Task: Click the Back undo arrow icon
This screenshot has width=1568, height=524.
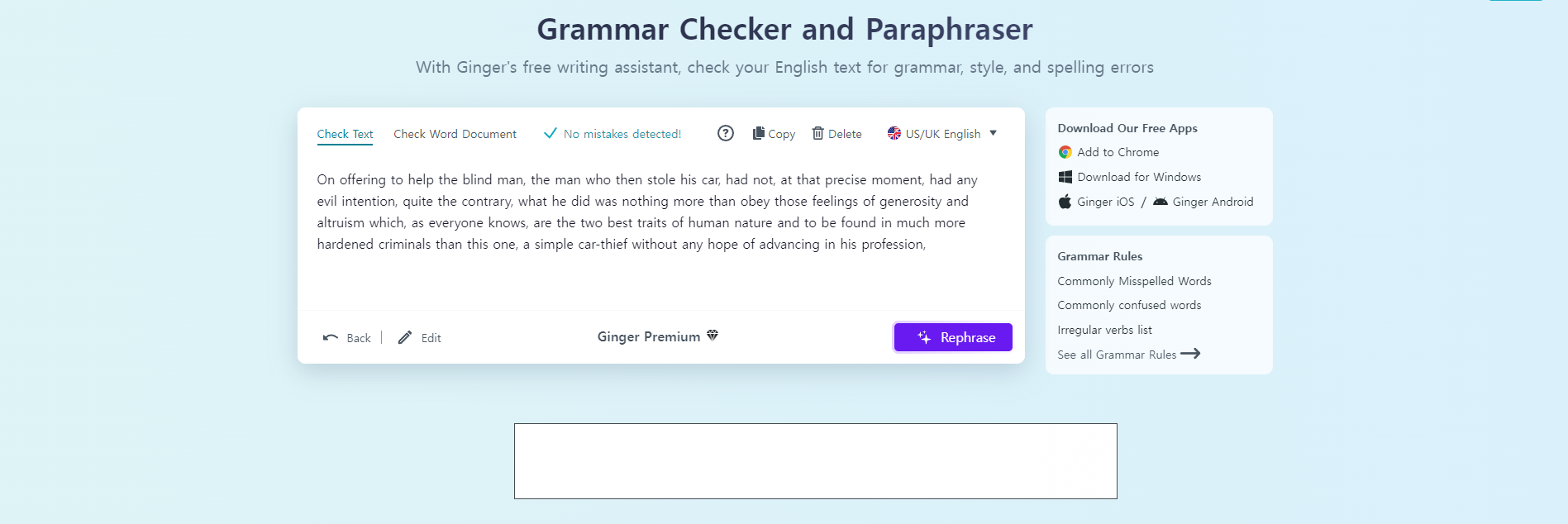Action: pos(331,337)
